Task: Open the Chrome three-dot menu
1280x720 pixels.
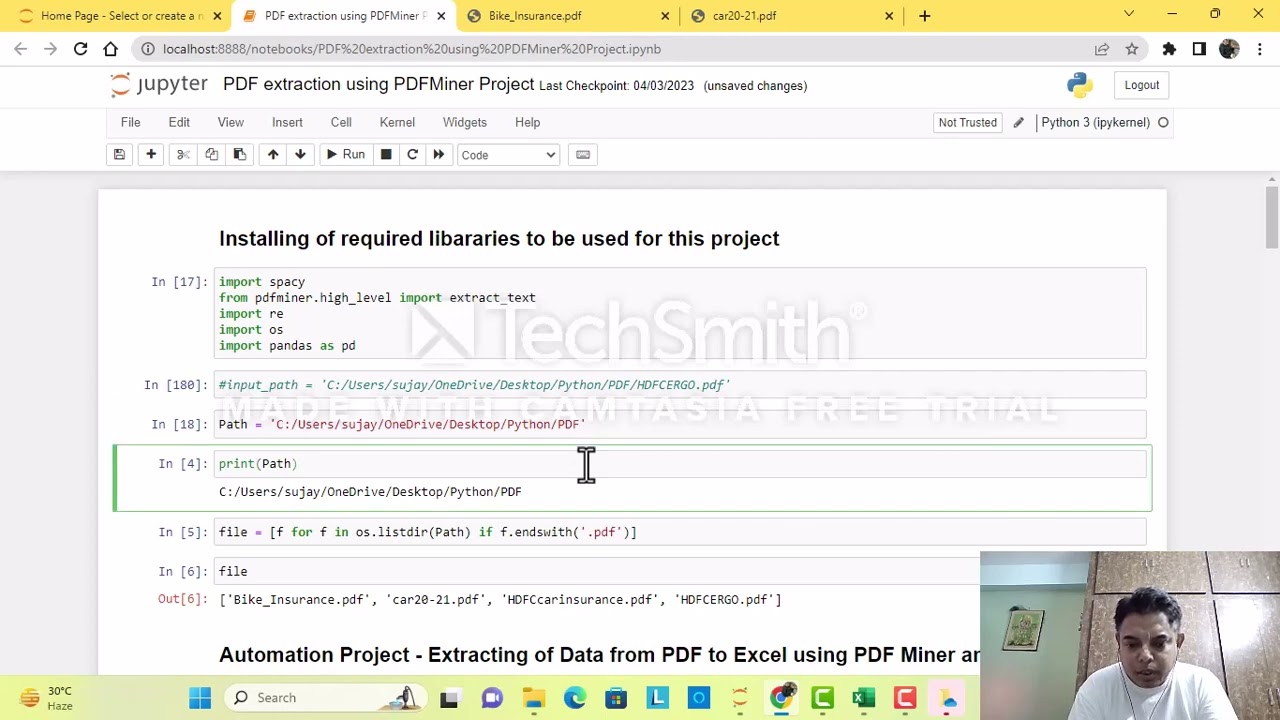Action: click(x=1259, y=49)
